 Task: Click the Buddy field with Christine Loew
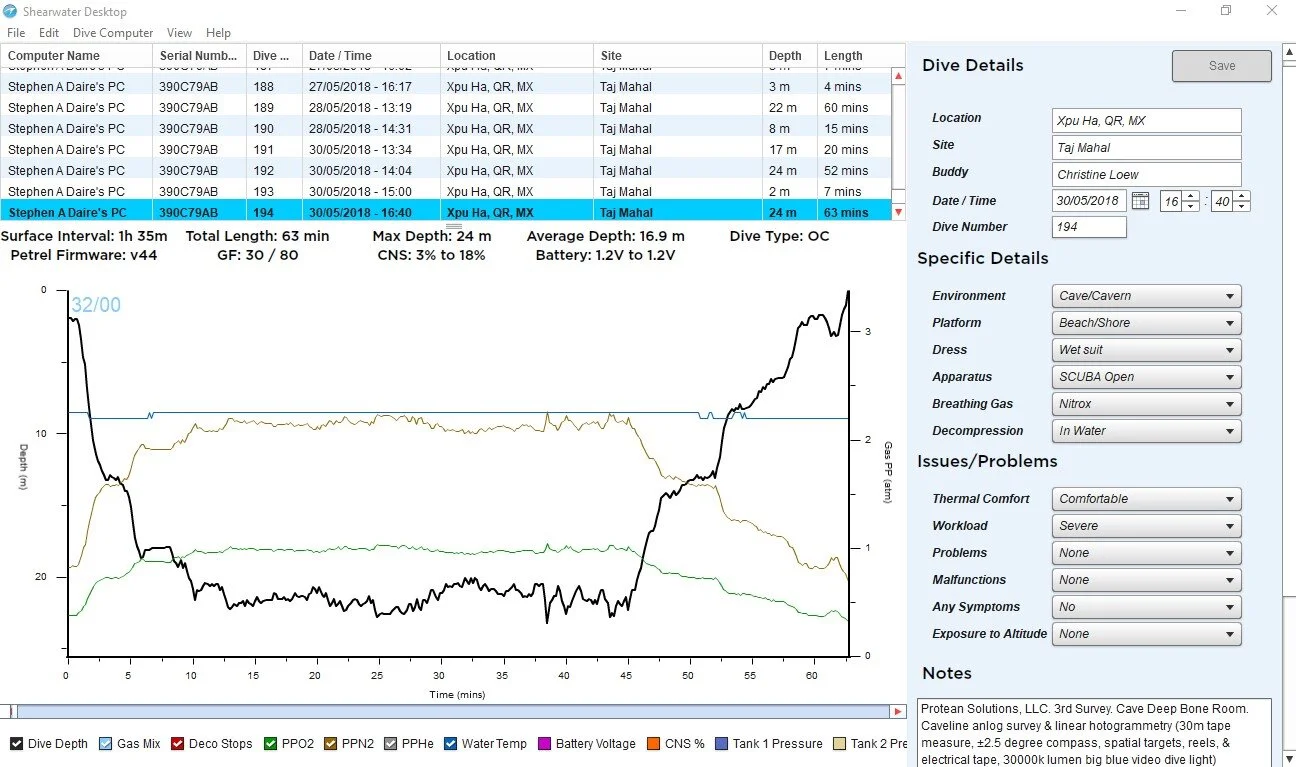click(x=1146, y=175)
